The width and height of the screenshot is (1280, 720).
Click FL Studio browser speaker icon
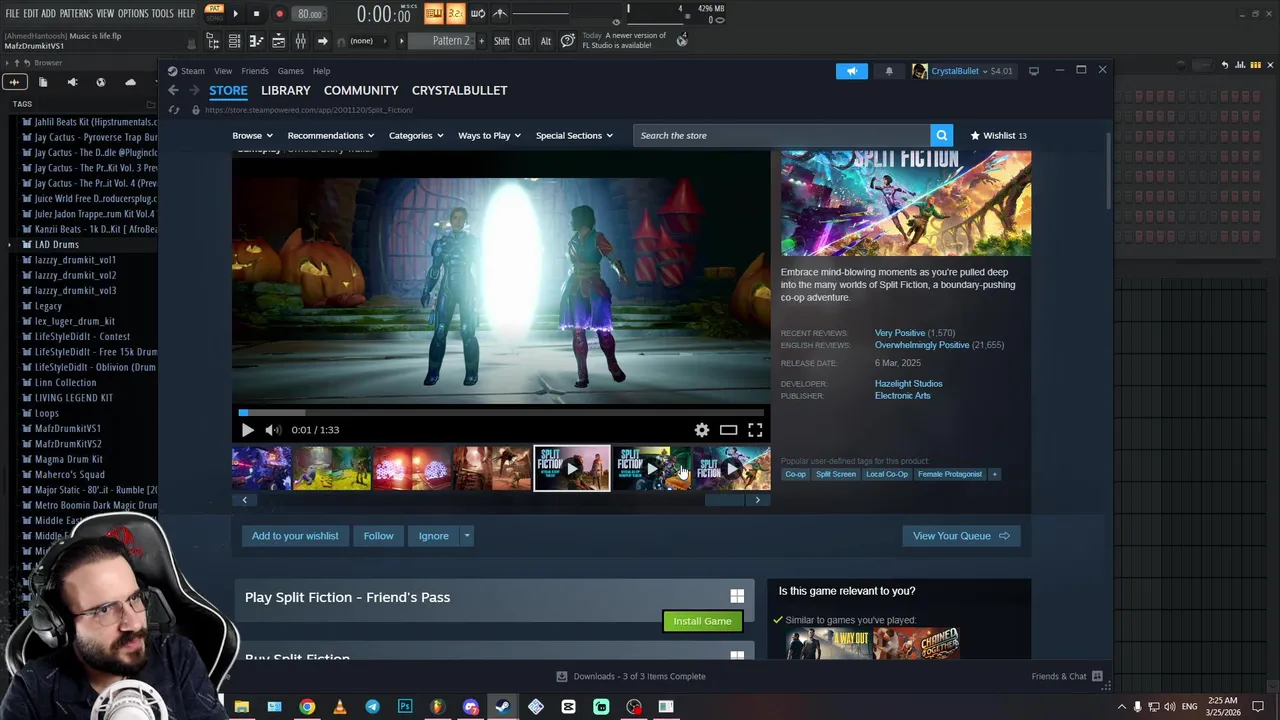[72, 82]
